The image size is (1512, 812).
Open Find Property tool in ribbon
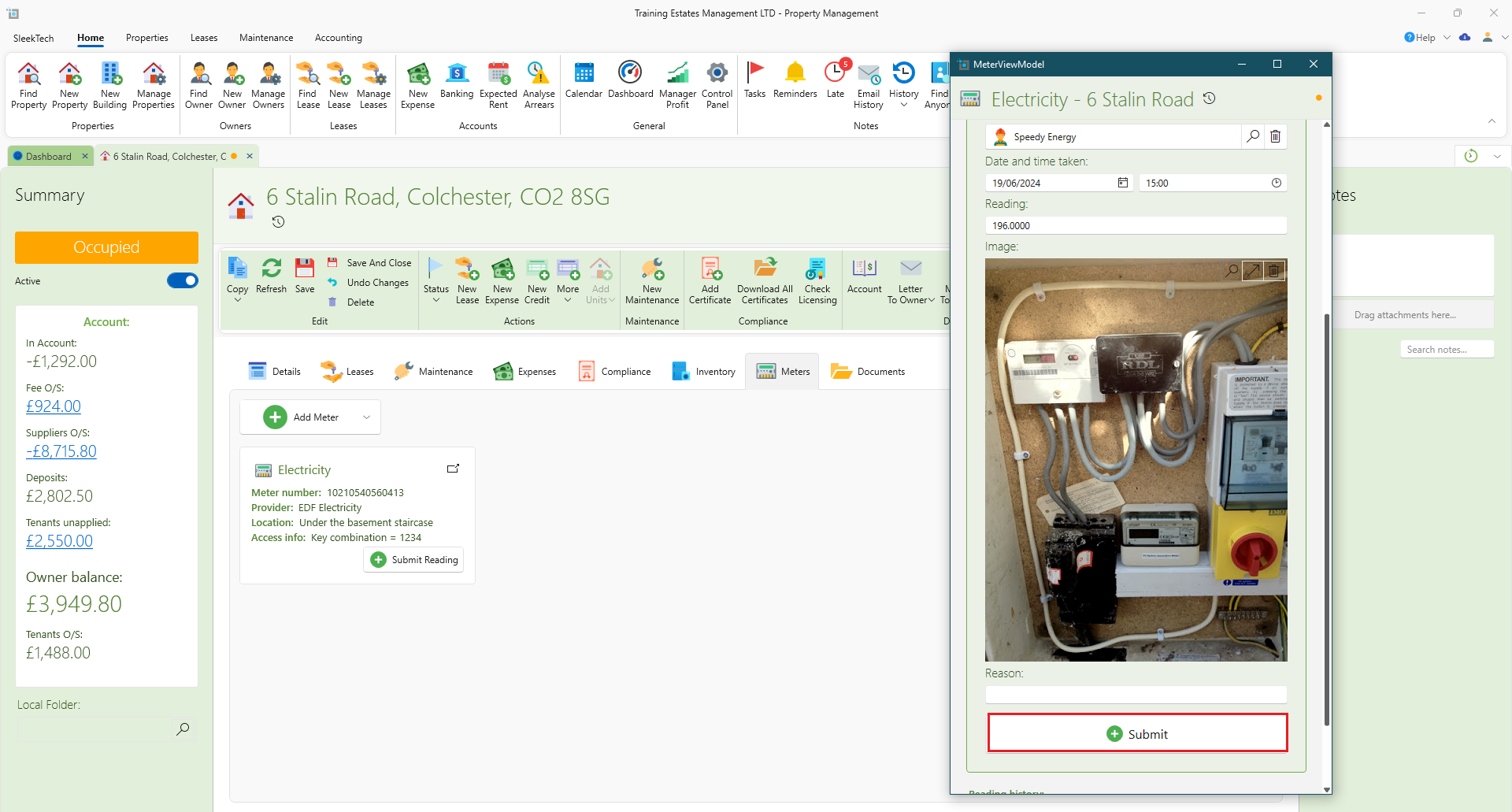pyautogui.click(x=29, y=85)
